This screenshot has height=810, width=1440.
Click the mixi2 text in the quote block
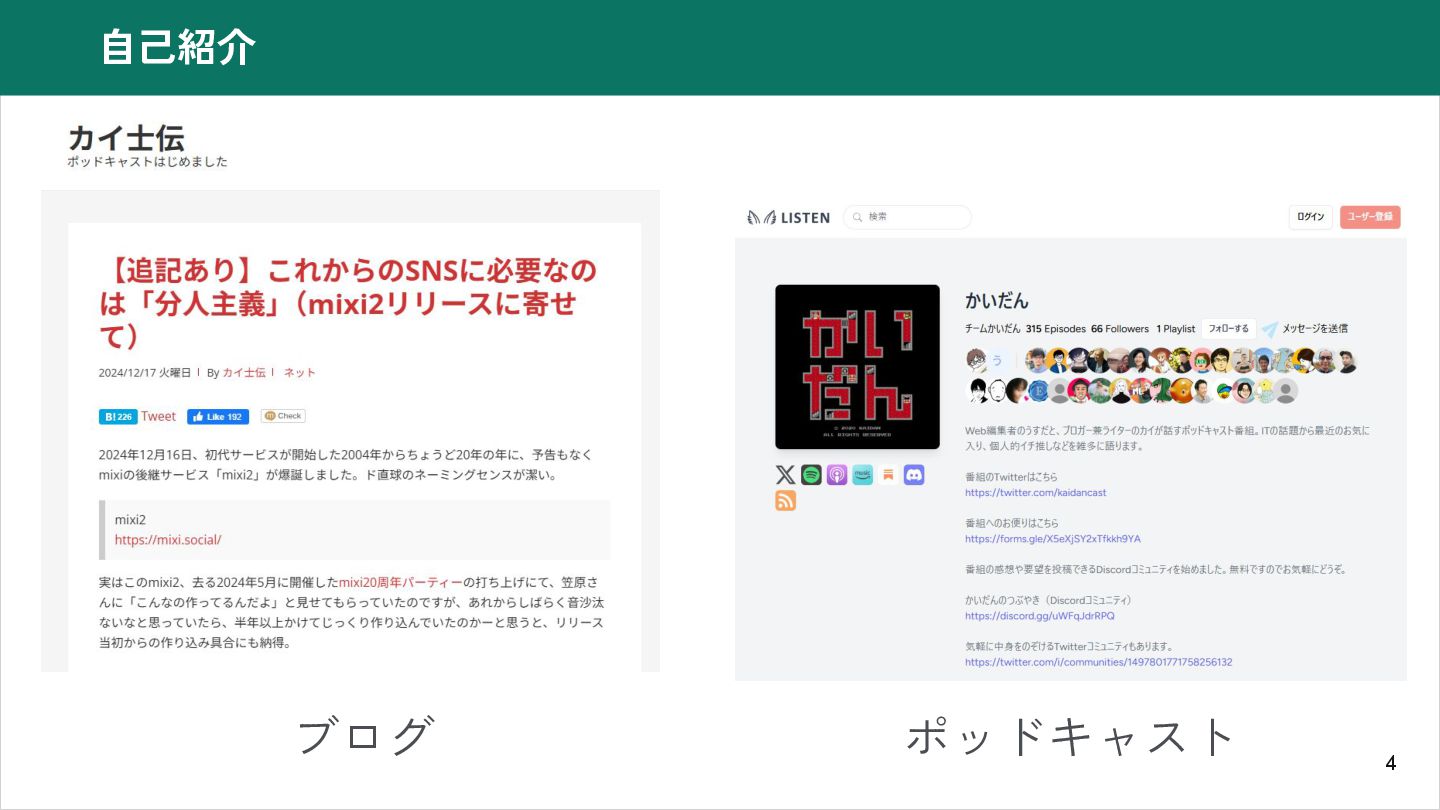tap(130, 520)
